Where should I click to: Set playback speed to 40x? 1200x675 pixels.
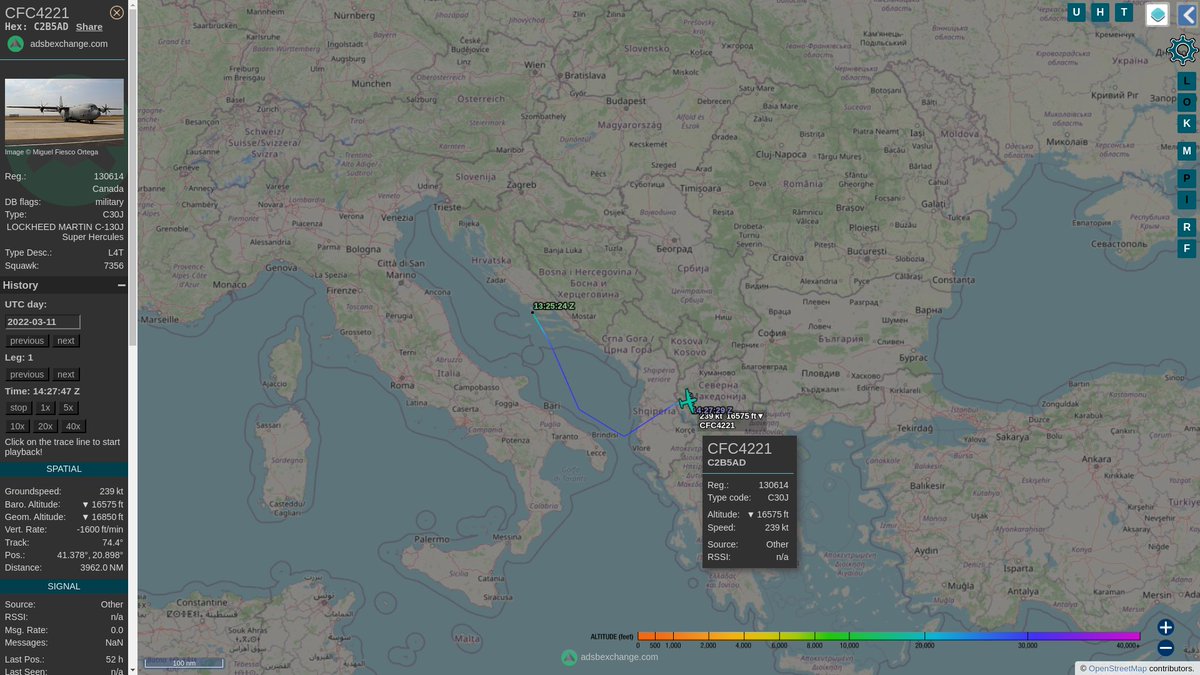(73, 426)
